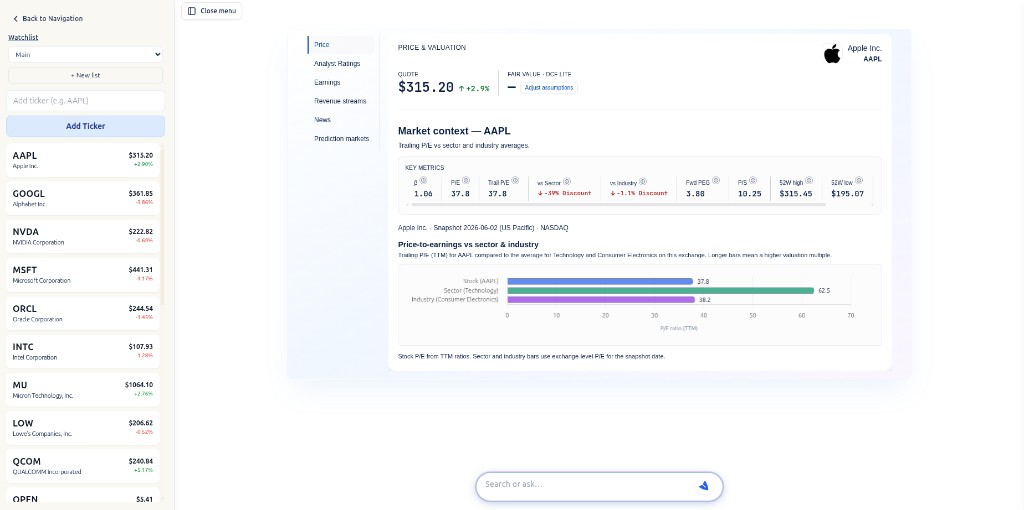Select NVDA in the watchlist
Screen dimensions: 1024x510
(x=83, y=236)
